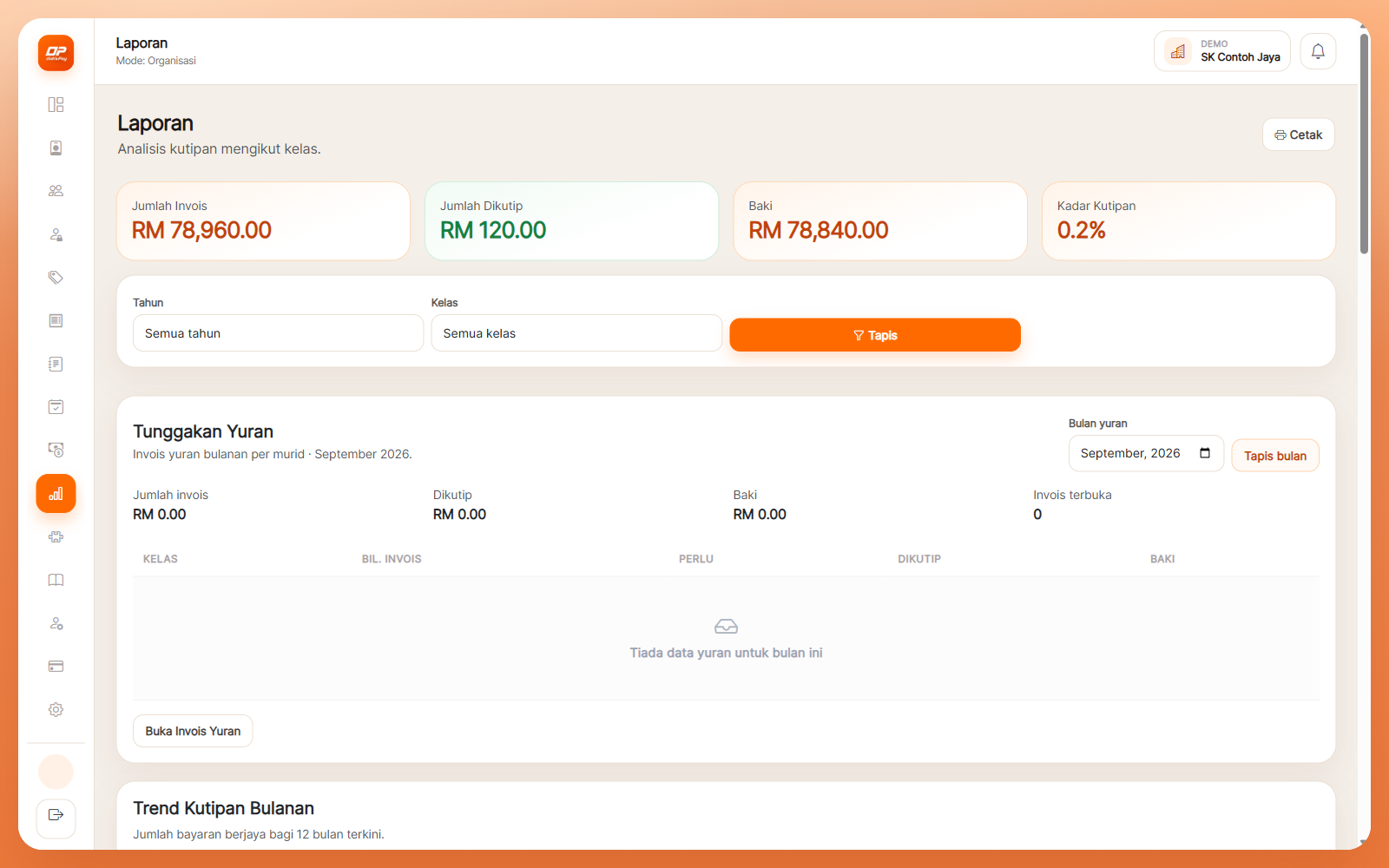The height and width of the screenshot is (868, 1389).
Task: Click the BIL. INVOIS column header
Action: pyautogui.click(x=392, y=559)
